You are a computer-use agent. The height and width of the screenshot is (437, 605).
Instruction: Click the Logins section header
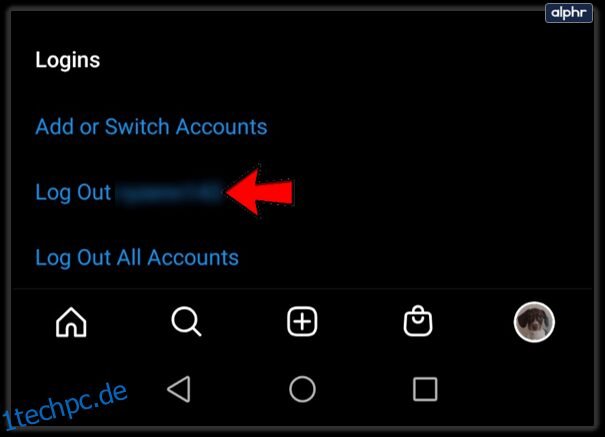[68, 60]
